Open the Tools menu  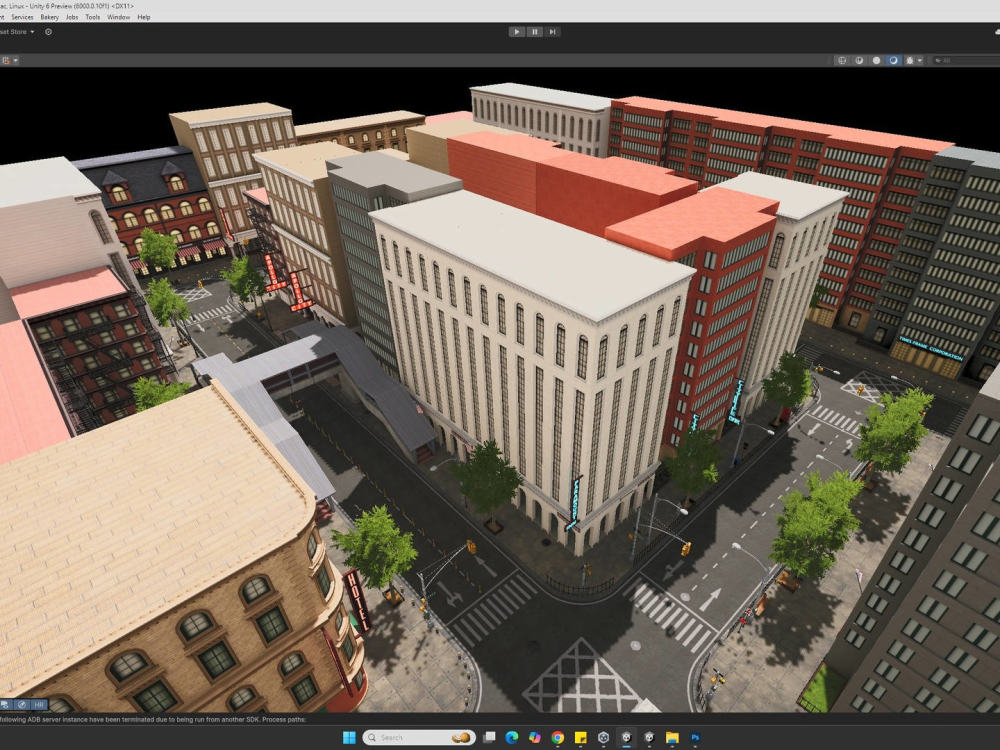coord(92,17)
